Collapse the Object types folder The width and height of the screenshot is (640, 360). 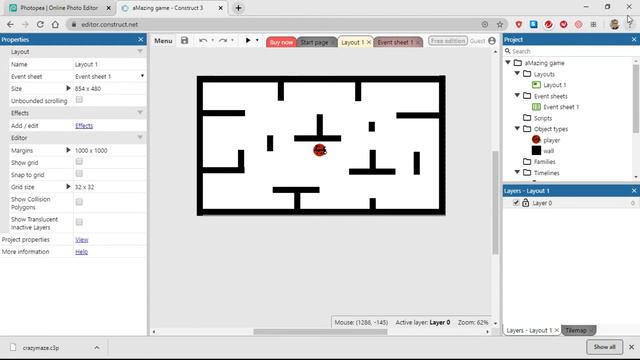(x=517, y=129)
